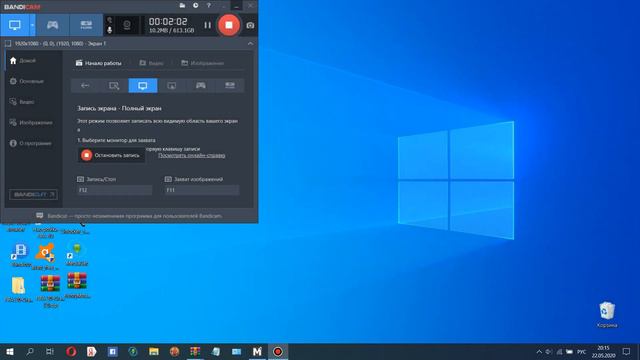This screenshot has height=360, width=640.
Task: Open the output folder icon in title bar
Action: pyautogui.click(x=182, y=6)
